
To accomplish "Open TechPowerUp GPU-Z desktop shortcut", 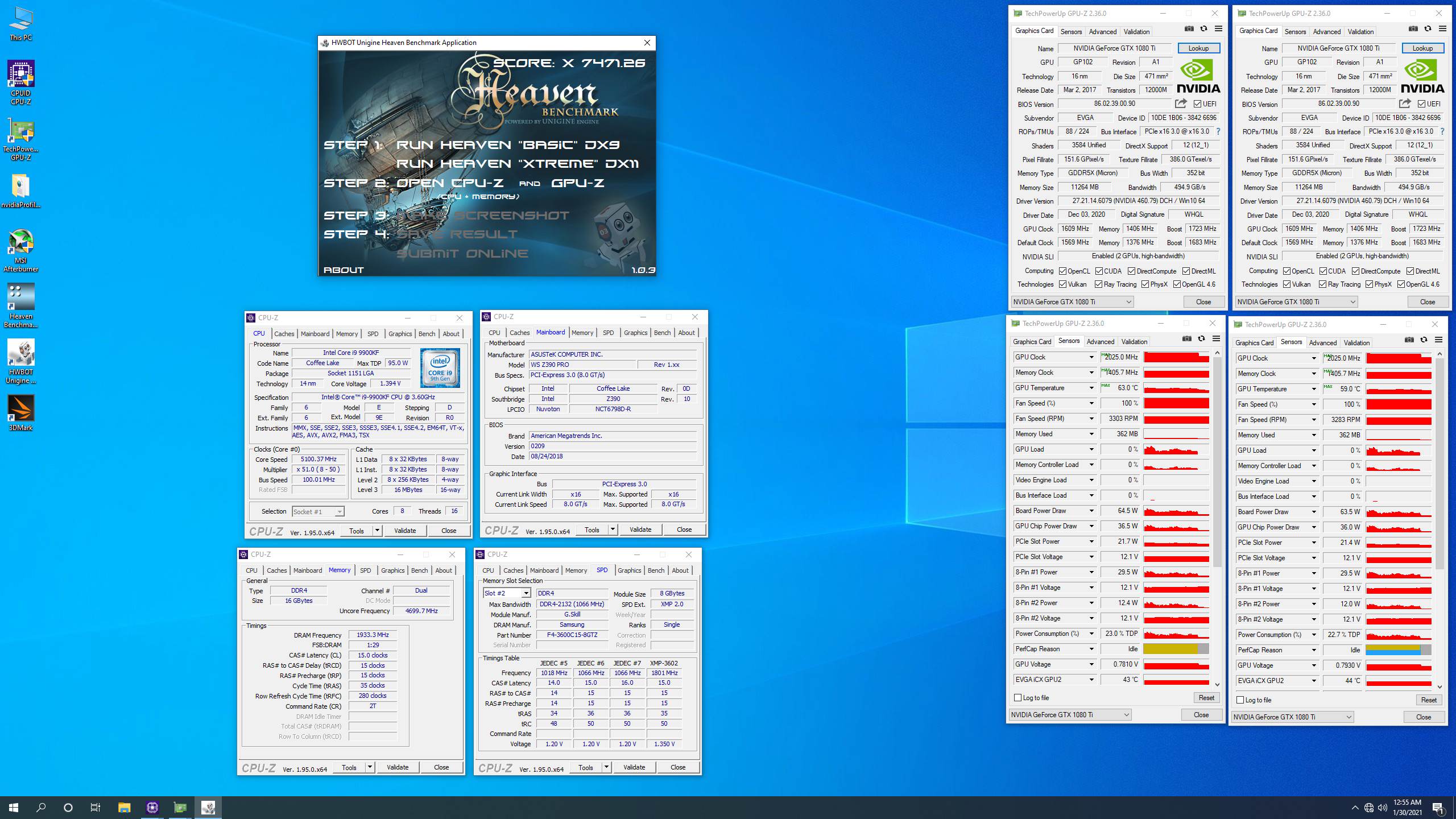I will click(20, 139).
